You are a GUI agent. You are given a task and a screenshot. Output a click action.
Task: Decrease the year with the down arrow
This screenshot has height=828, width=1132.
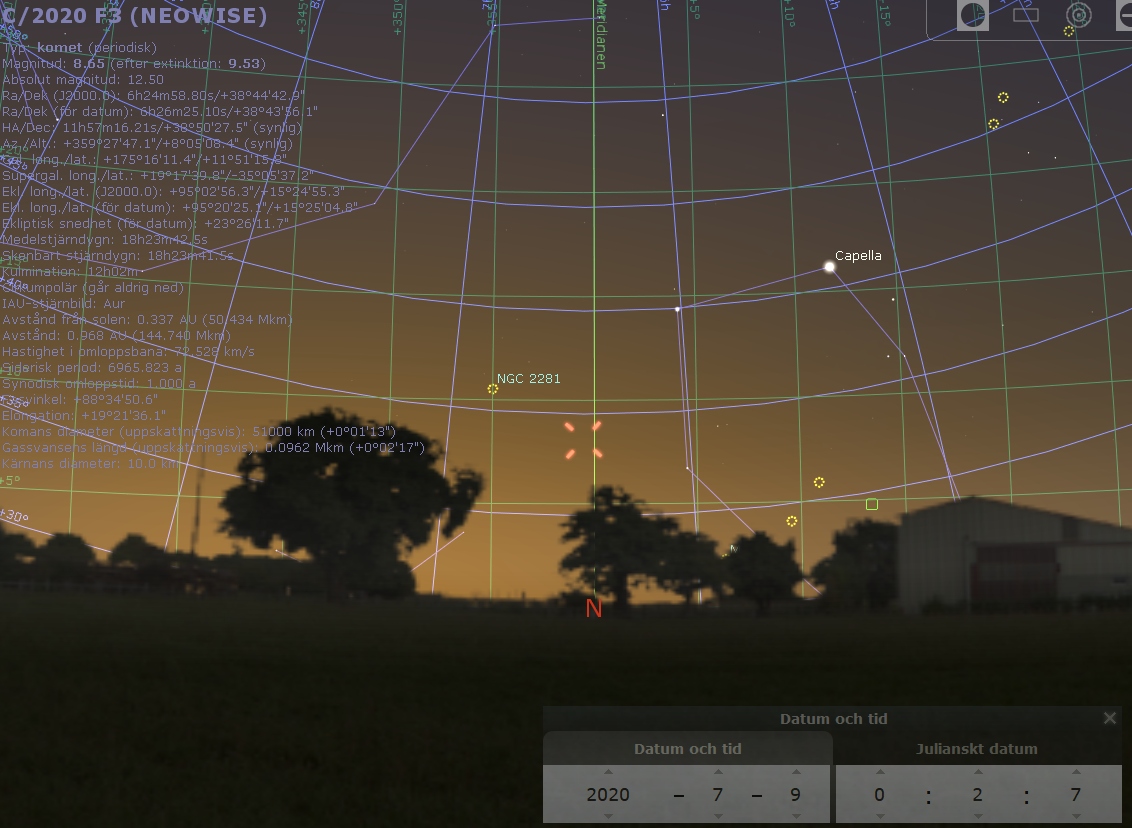(608, 816)
